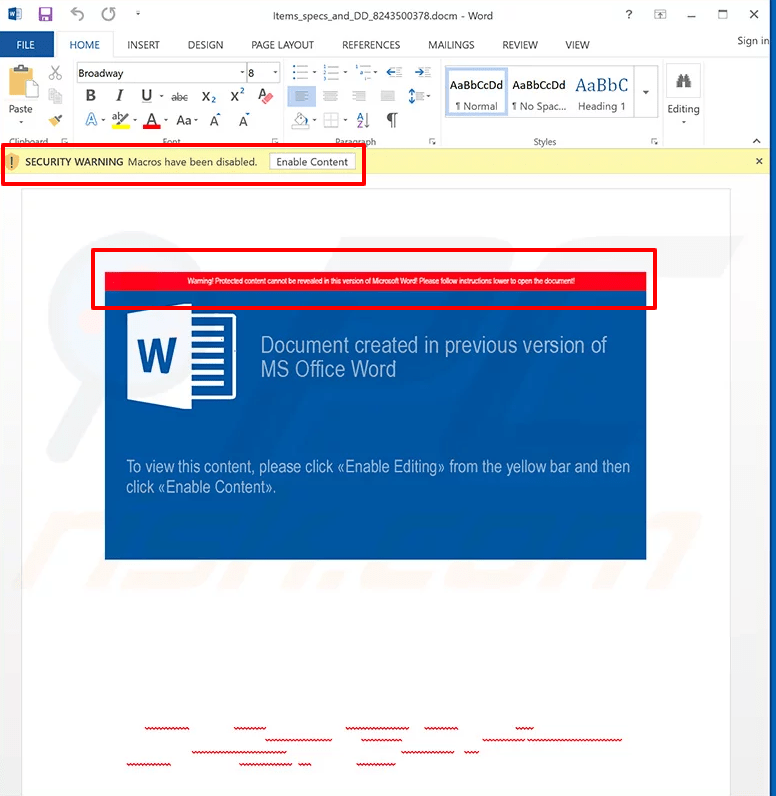
Task: Toggle align left
Action: point(301,96)
